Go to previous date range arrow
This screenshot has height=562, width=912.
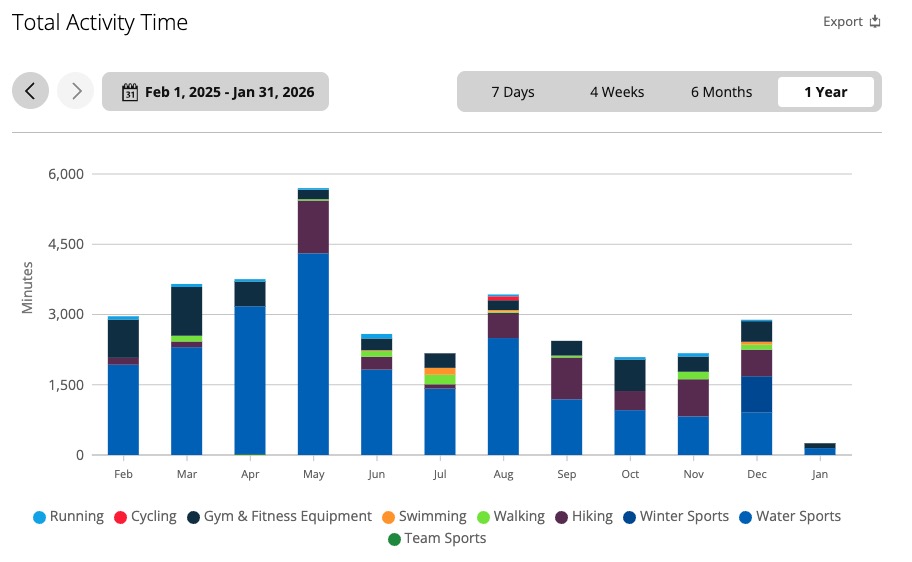tap(30, 91)
